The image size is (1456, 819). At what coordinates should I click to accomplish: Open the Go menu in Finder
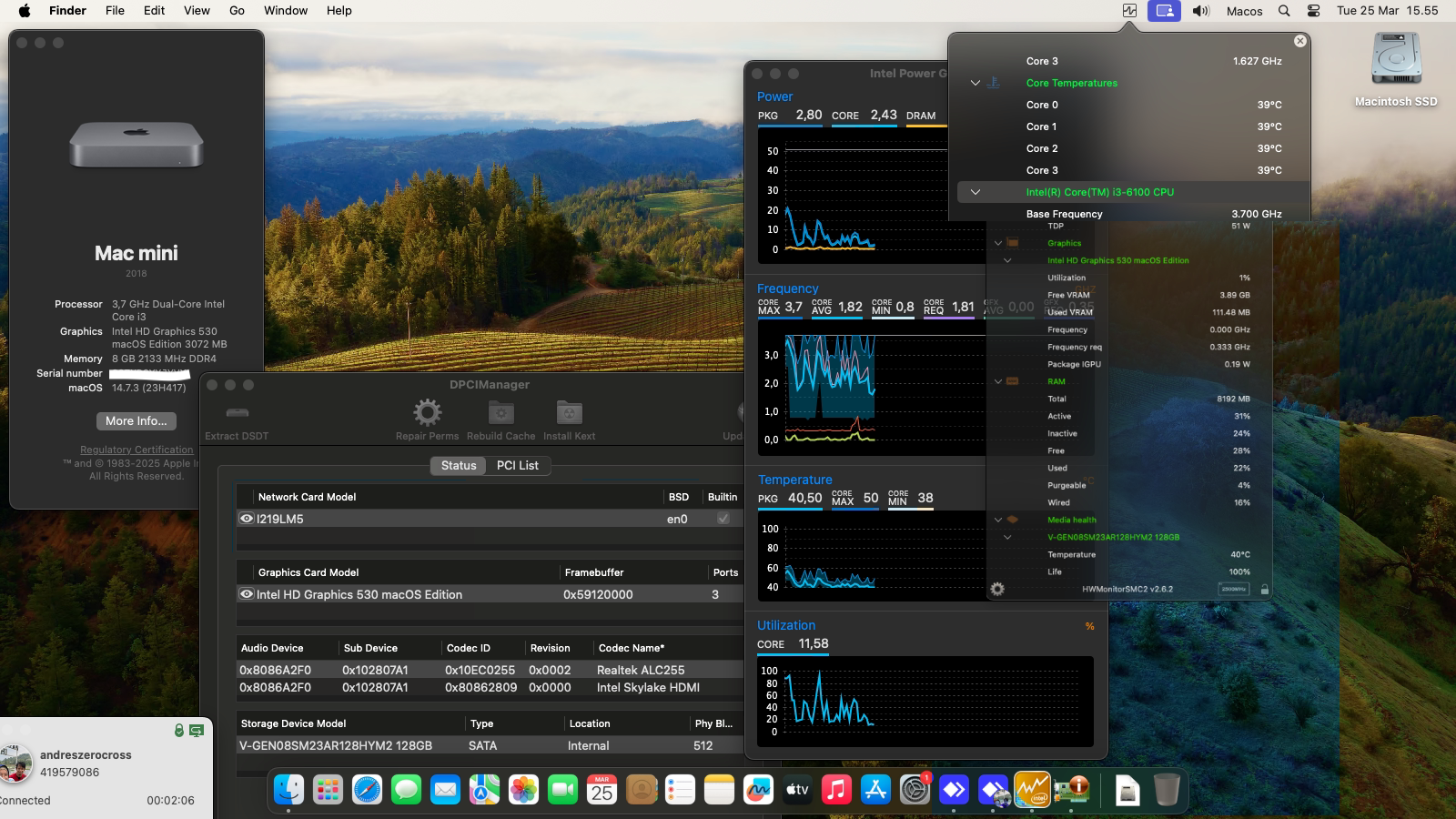(x=237, y=10)
